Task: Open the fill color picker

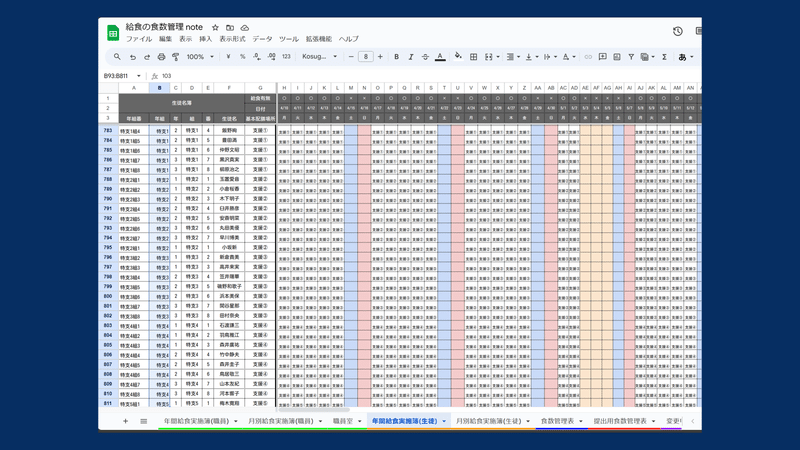Action: (458, 56)
